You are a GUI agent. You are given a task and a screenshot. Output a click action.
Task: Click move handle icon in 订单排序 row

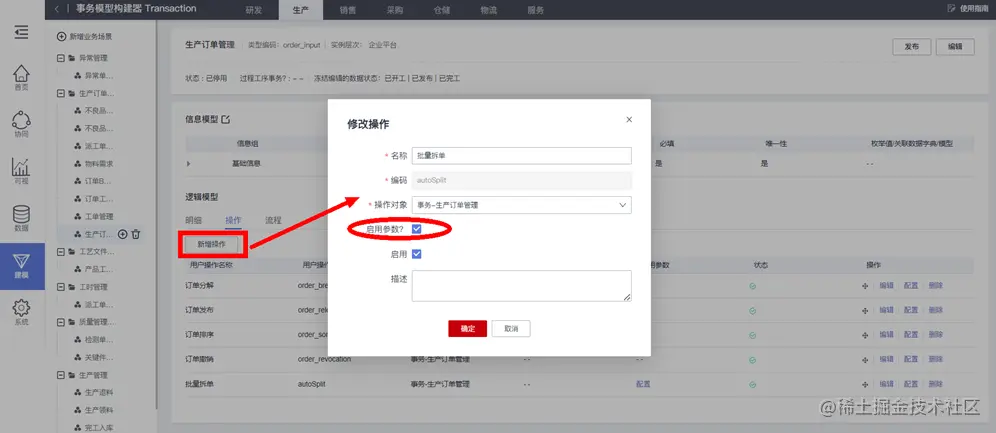865,335
